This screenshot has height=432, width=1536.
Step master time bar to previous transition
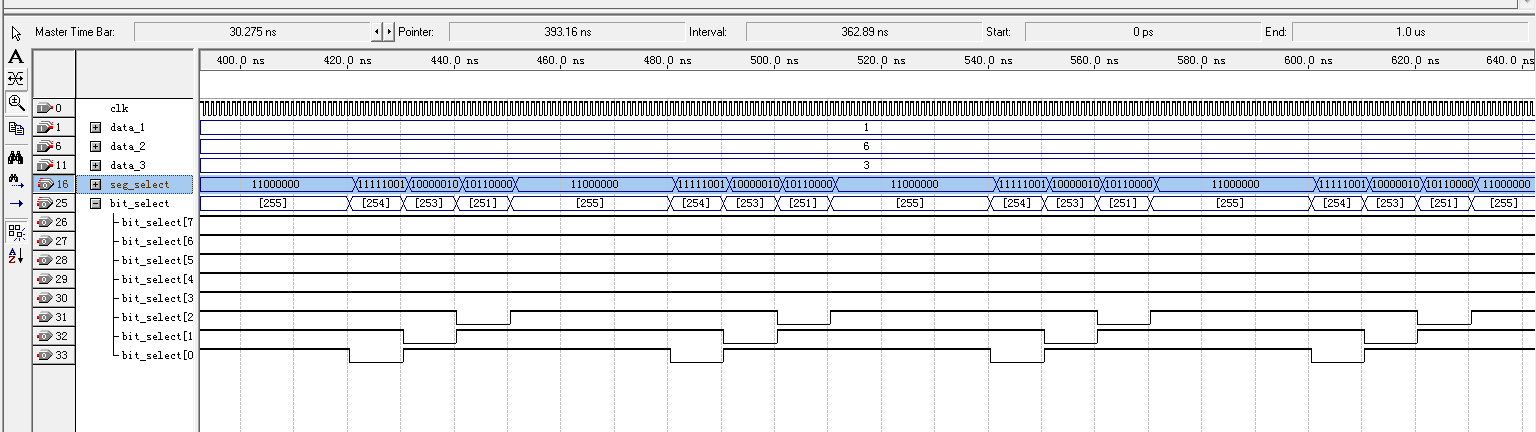(376, 32)
